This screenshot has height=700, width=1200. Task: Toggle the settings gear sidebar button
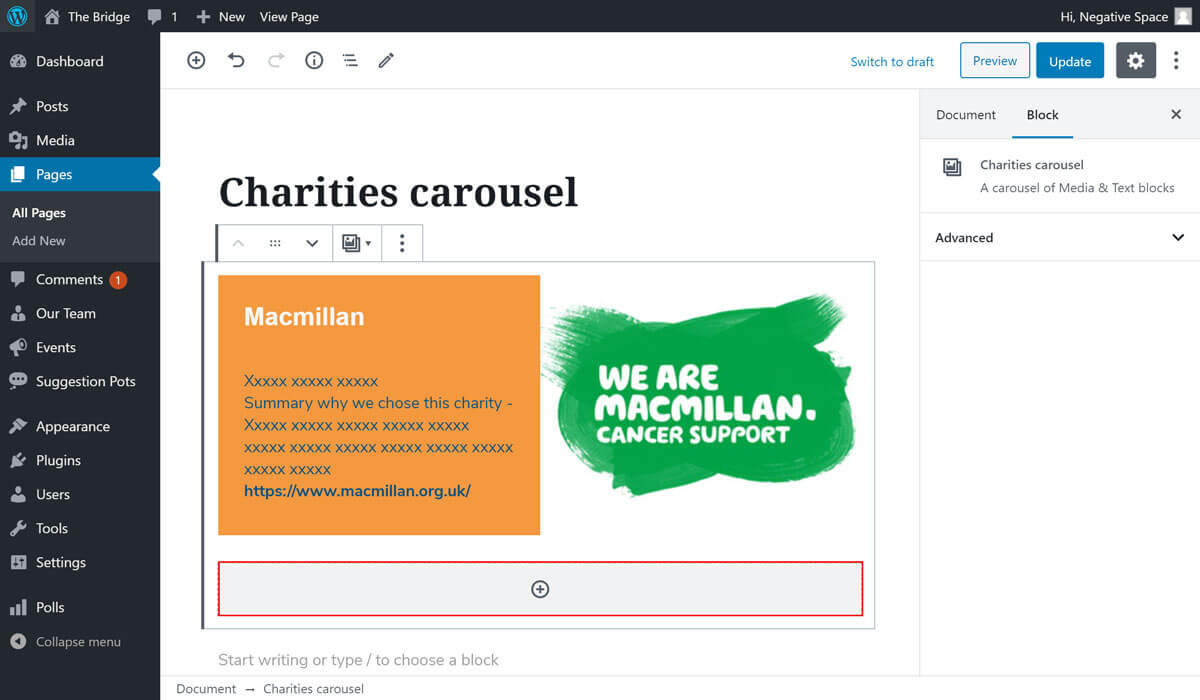pos(1135,61)
